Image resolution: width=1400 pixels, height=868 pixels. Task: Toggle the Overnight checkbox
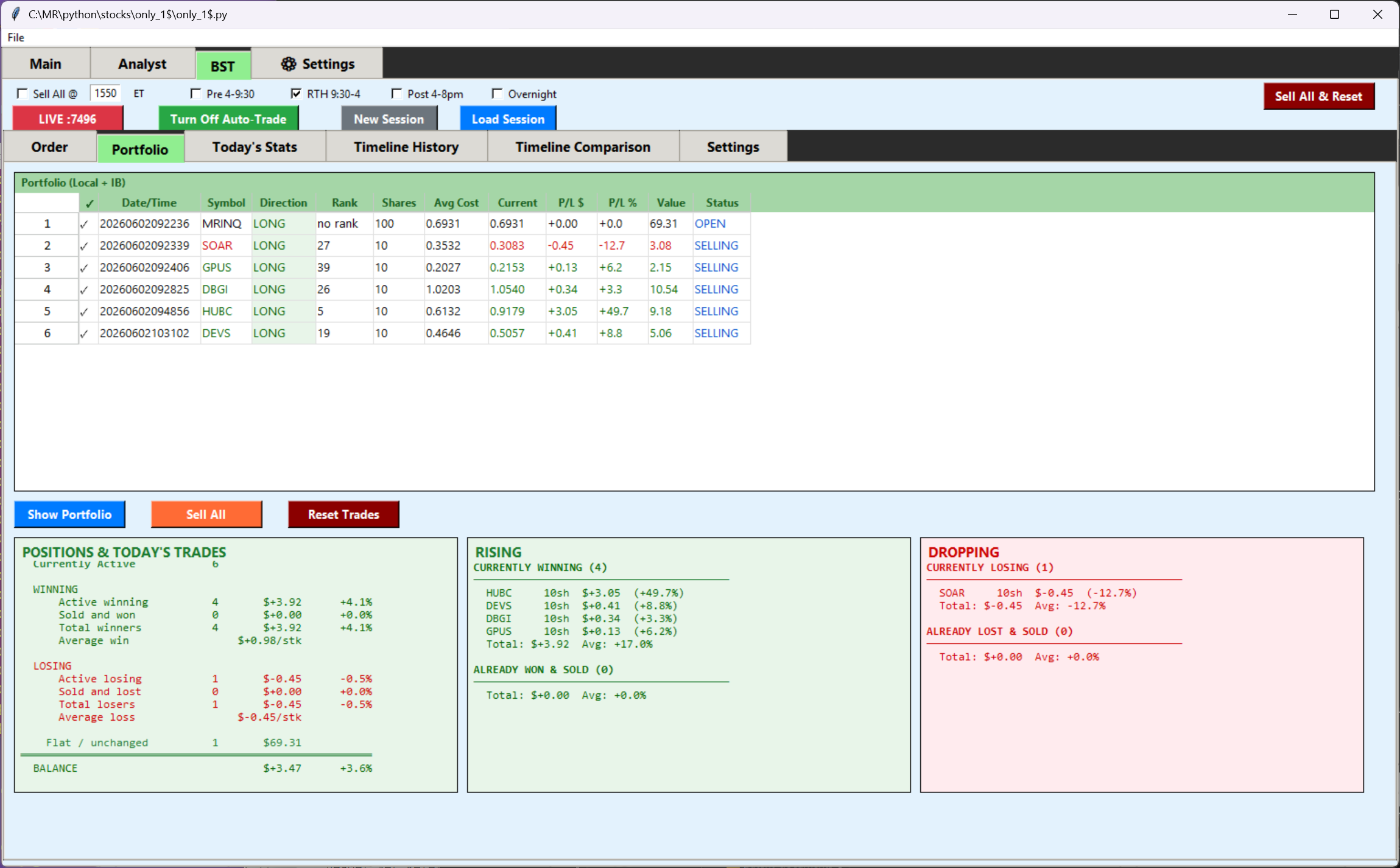[x=498, y=94]
